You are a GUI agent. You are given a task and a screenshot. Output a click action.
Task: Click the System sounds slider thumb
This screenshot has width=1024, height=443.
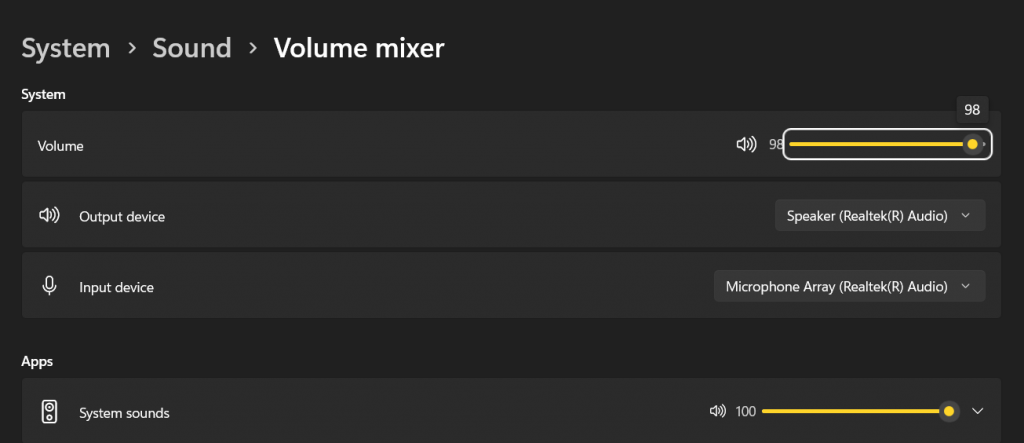pyautogui.click(x=948, y=411)
